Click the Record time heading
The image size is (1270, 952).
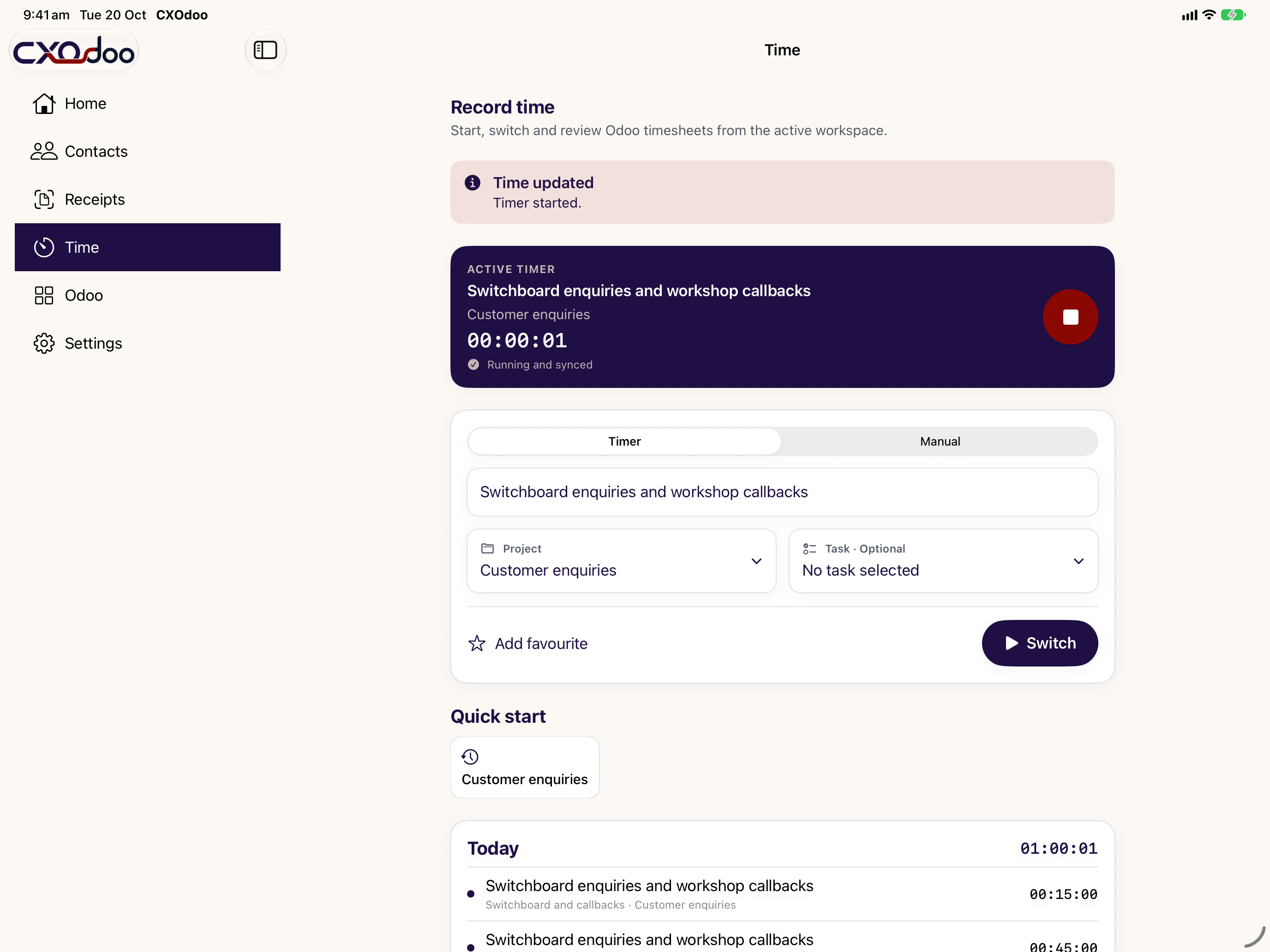pos(503,107)
